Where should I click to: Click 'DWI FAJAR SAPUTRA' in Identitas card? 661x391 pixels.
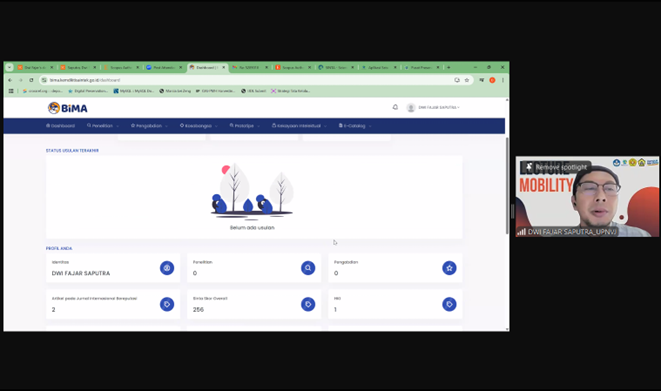tap(81, 273)
